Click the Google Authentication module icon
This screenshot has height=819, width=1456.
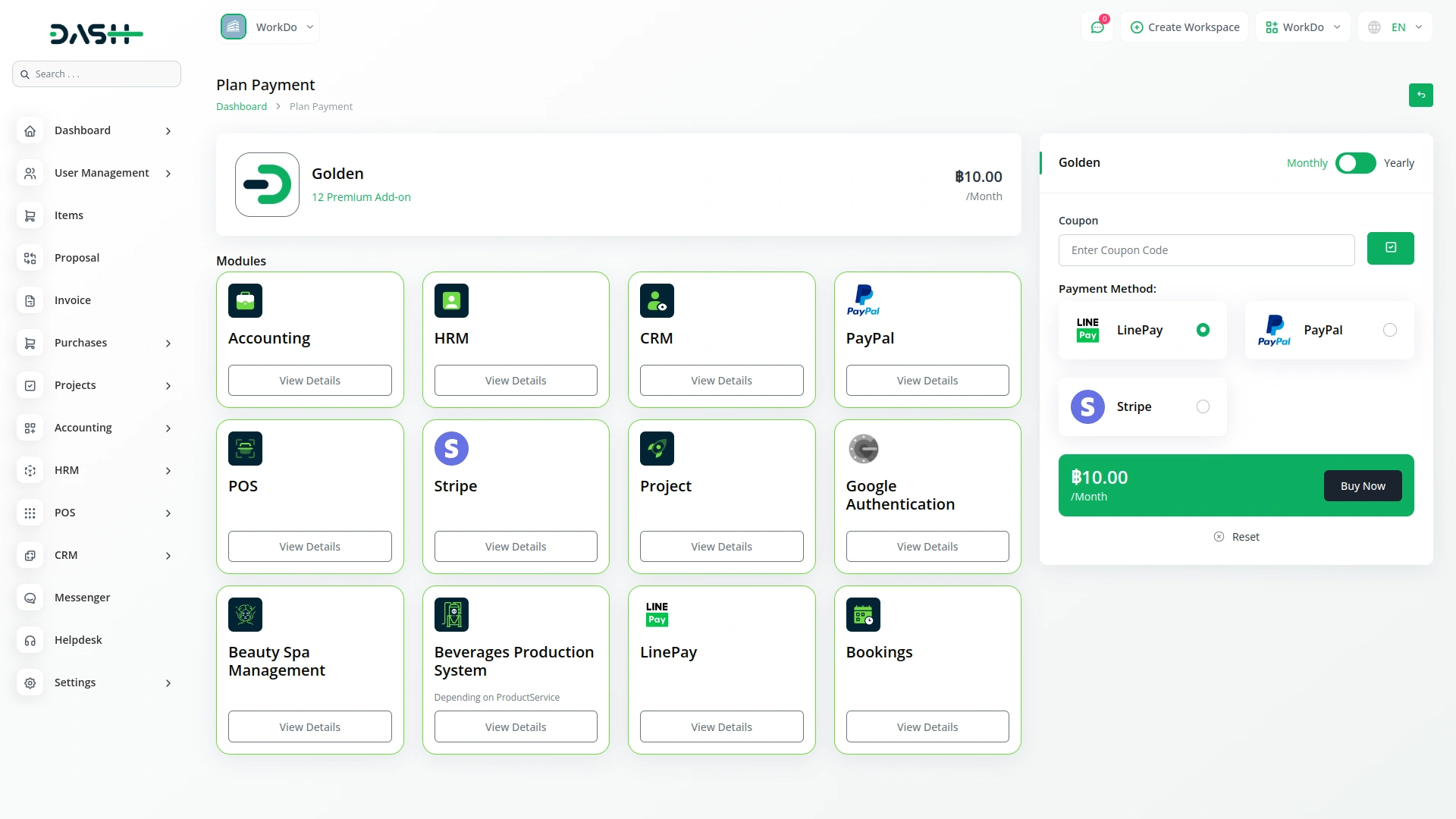[x=864, y=448]
